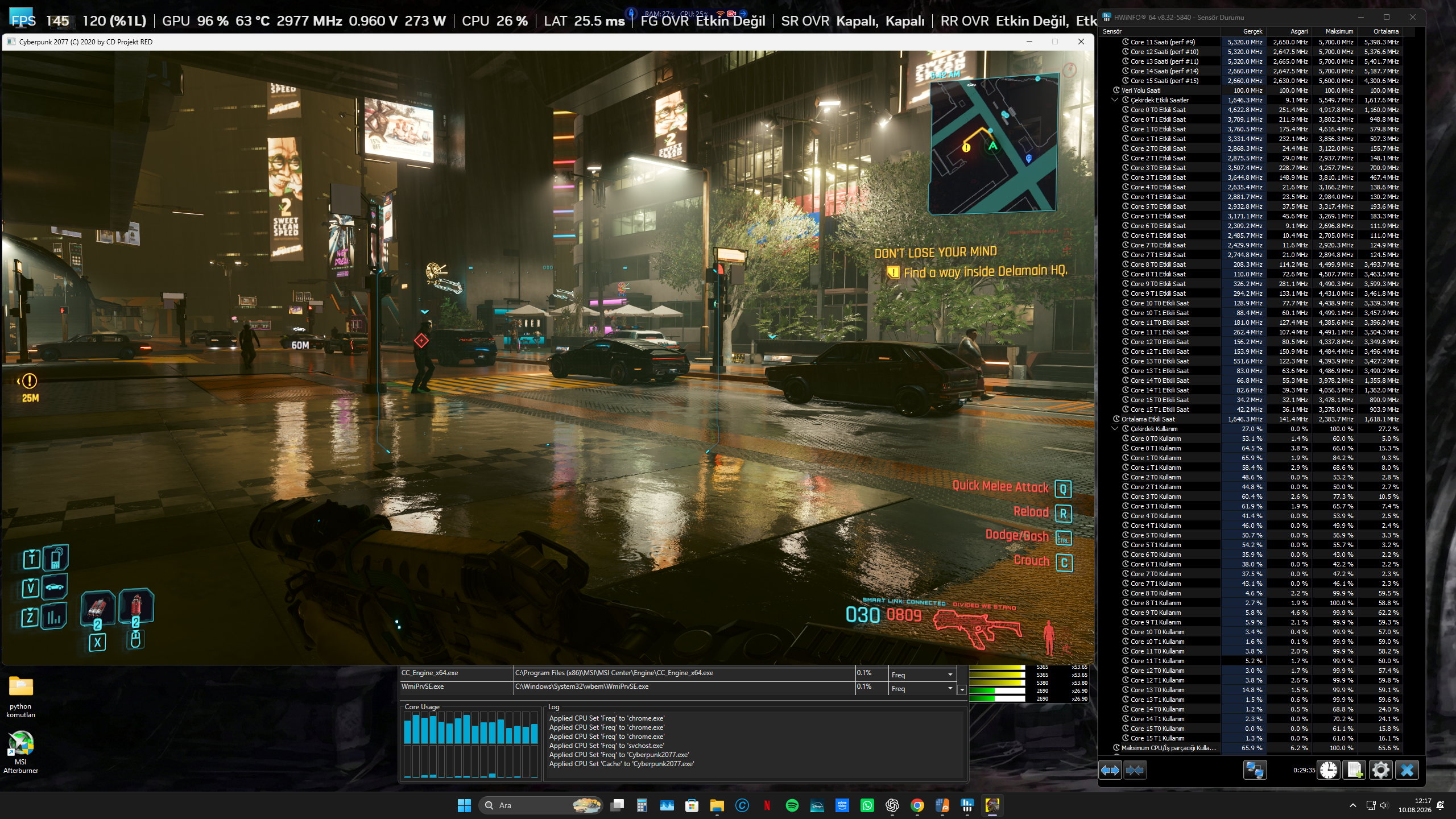Open File Explorer from the taskbar
The width and height of the screenshot is (1456, 819).
coord(717,805)
